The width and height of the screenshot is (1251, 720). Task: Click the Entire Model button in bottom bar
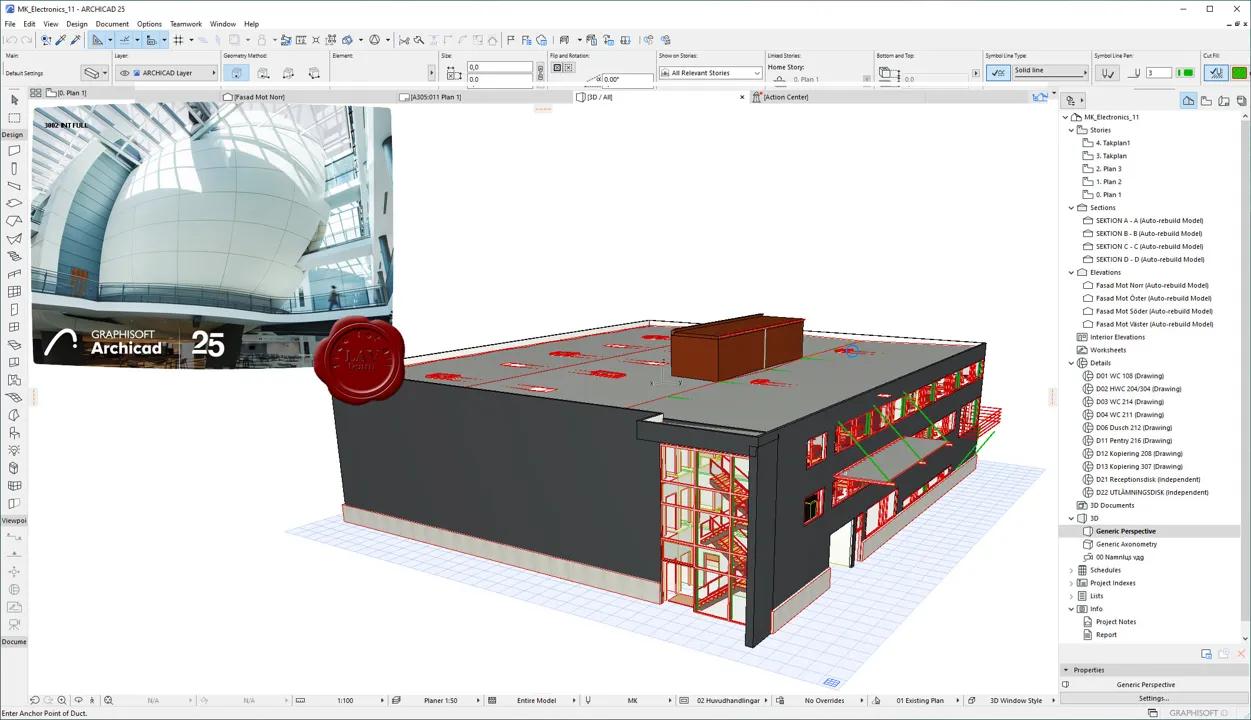536,700
